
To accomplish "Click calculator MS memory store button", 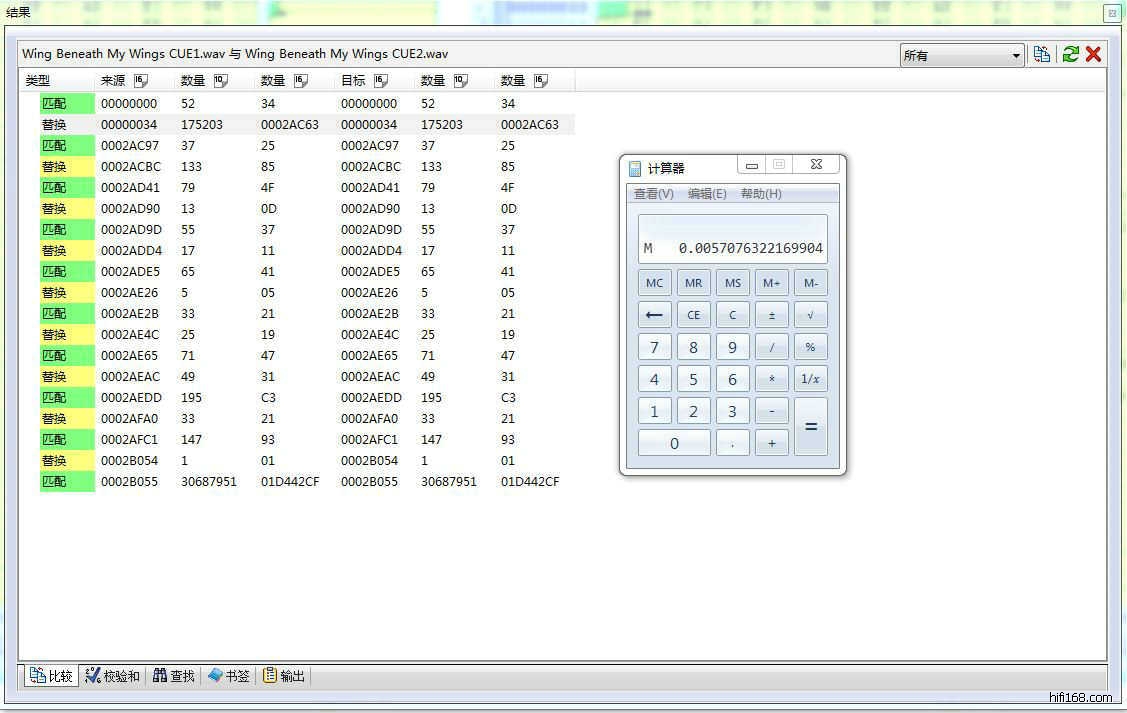I will point(732,282).
